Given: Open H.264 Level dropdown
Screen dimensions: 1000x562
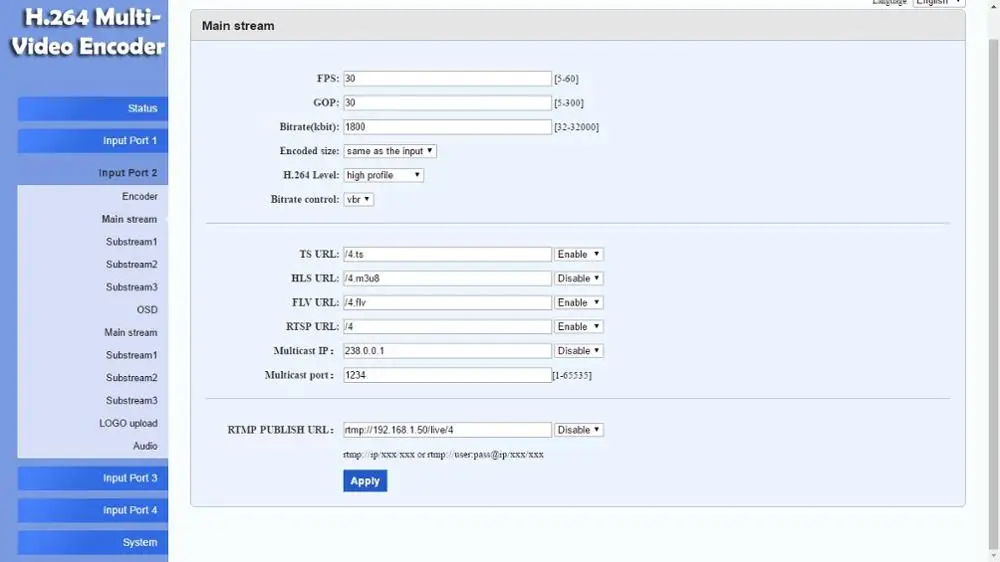Looking at the screenshot, I should 383,175.
